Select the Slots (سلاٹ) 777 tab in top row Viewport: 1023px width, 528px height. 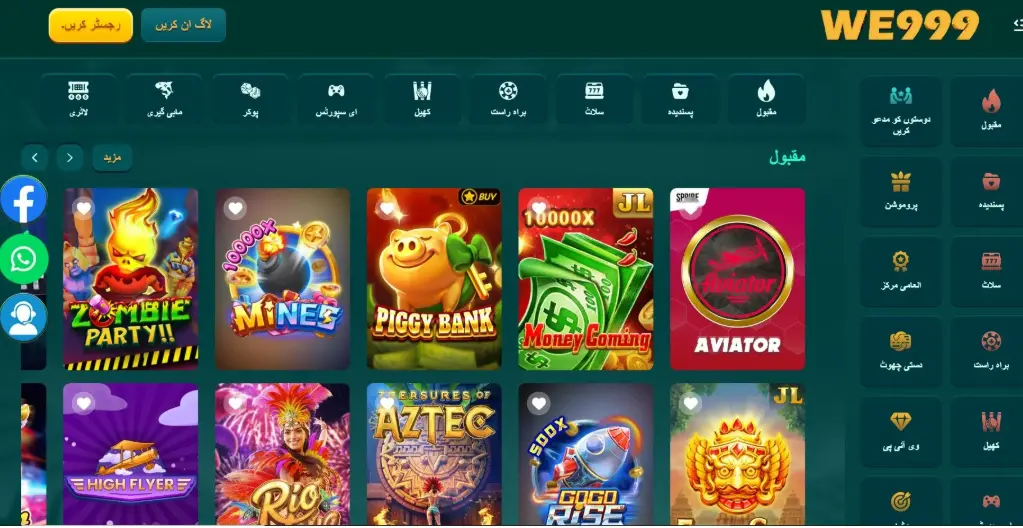[x=594, y=99]
